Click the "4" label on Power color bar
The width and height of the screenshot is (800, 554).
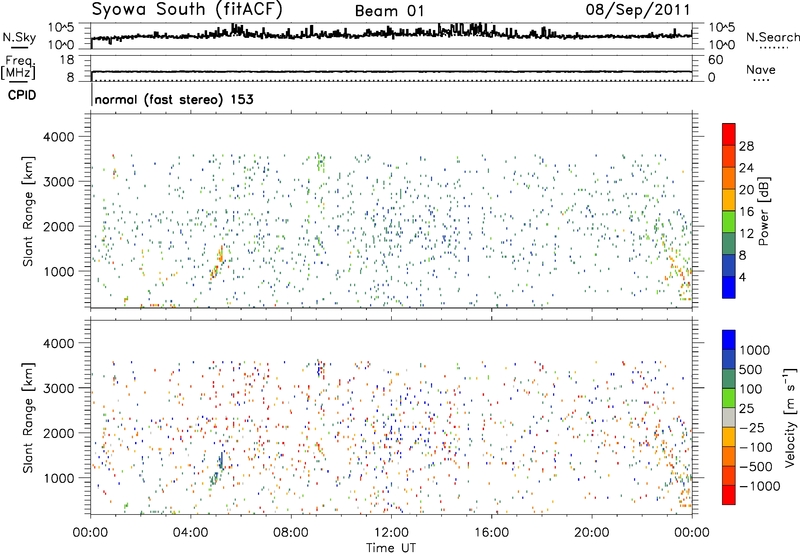coord(742,277)
